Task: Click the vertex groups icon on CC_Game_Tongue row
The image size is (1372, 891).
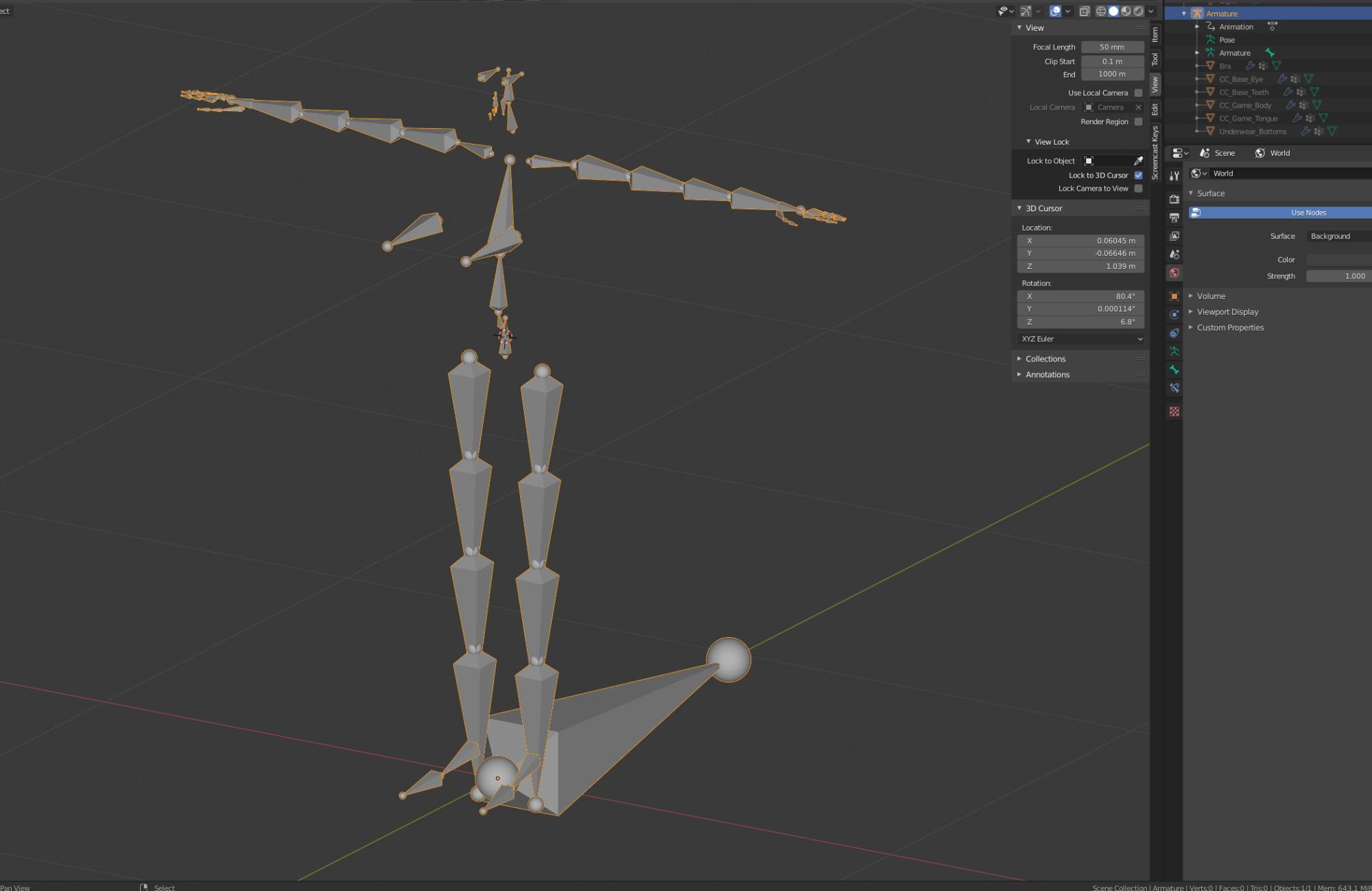Action: point(1310,118)
